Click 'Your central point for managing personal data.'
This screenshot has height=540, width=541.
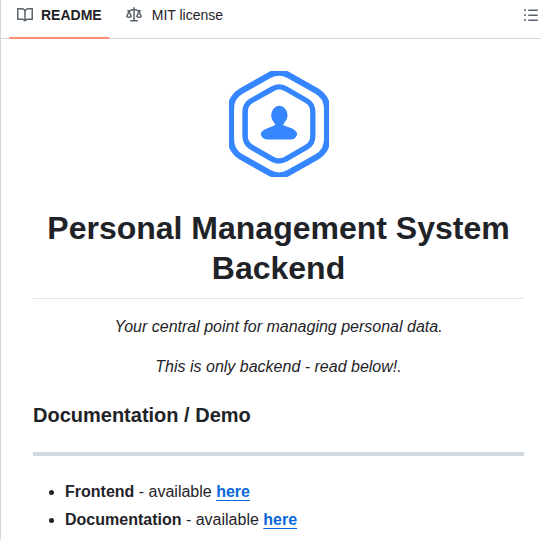coord(278,326)
